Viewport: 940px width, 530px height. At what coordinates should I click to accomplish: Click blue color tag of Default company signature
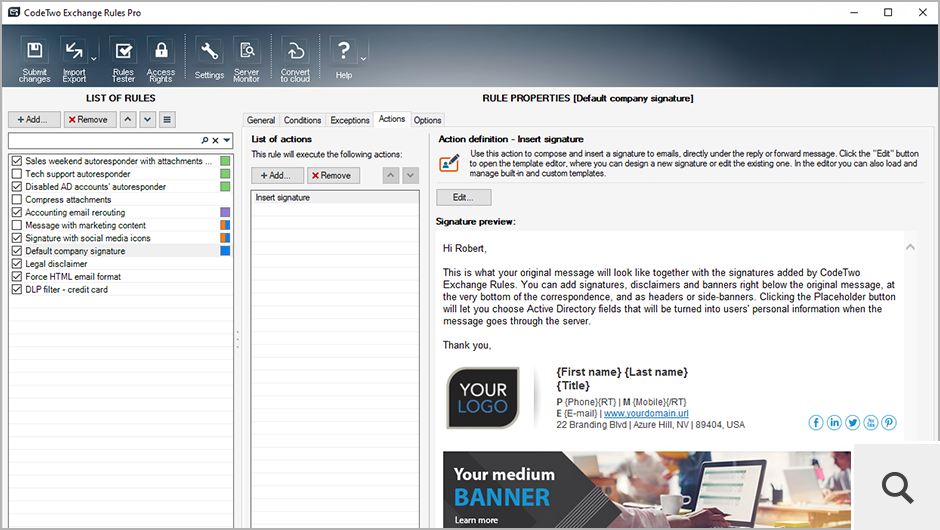(x=225, y=251)
